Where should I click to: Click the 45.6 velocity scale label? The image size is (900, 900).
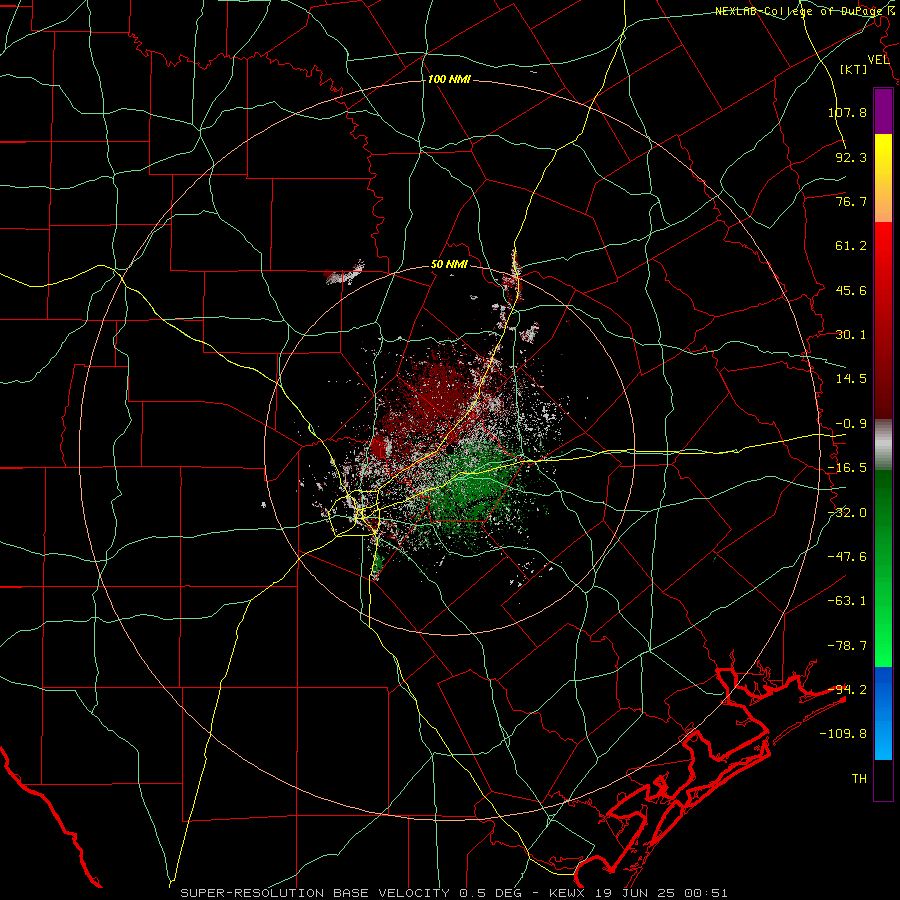click(x=851, y=290)
